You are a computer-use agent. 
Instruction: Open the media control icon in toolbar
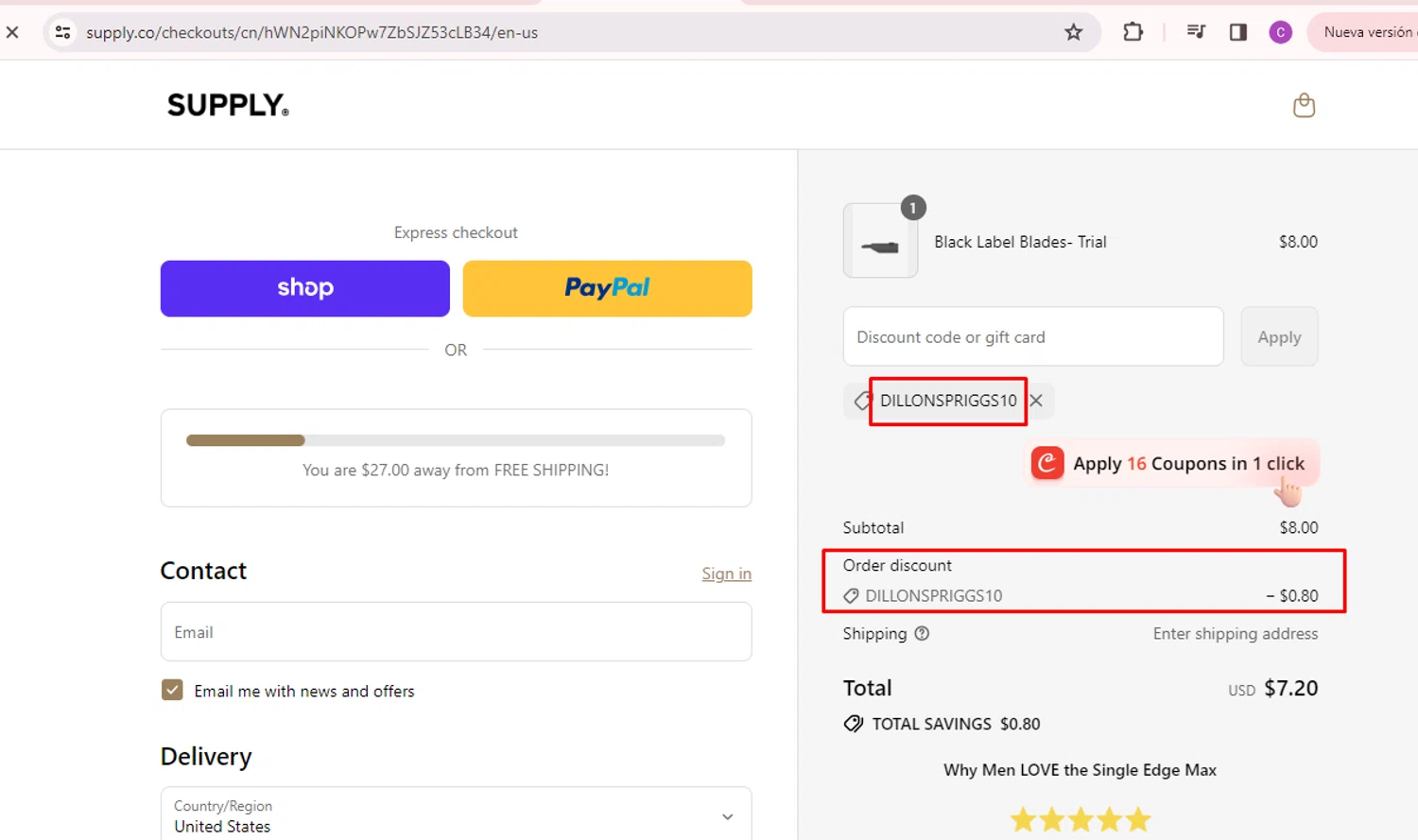[1196, 32]
